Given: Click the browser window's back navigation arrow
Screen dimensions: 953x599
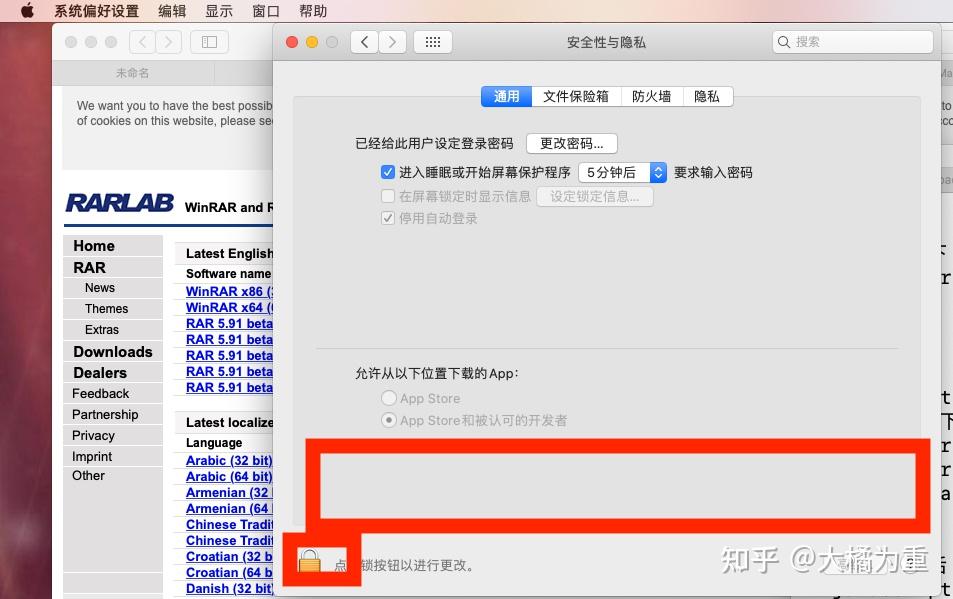Looking at the screenshot, I should (142, 41).
